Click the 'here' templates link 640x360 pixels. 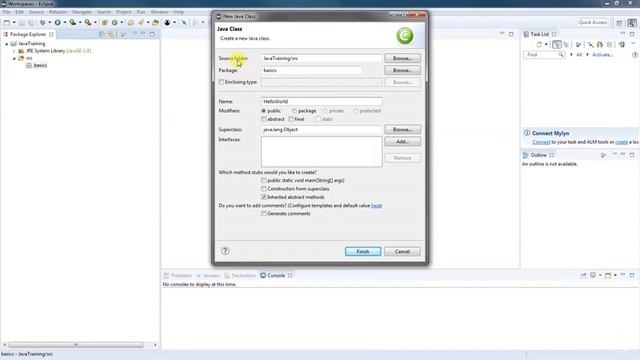pos(376,206)
